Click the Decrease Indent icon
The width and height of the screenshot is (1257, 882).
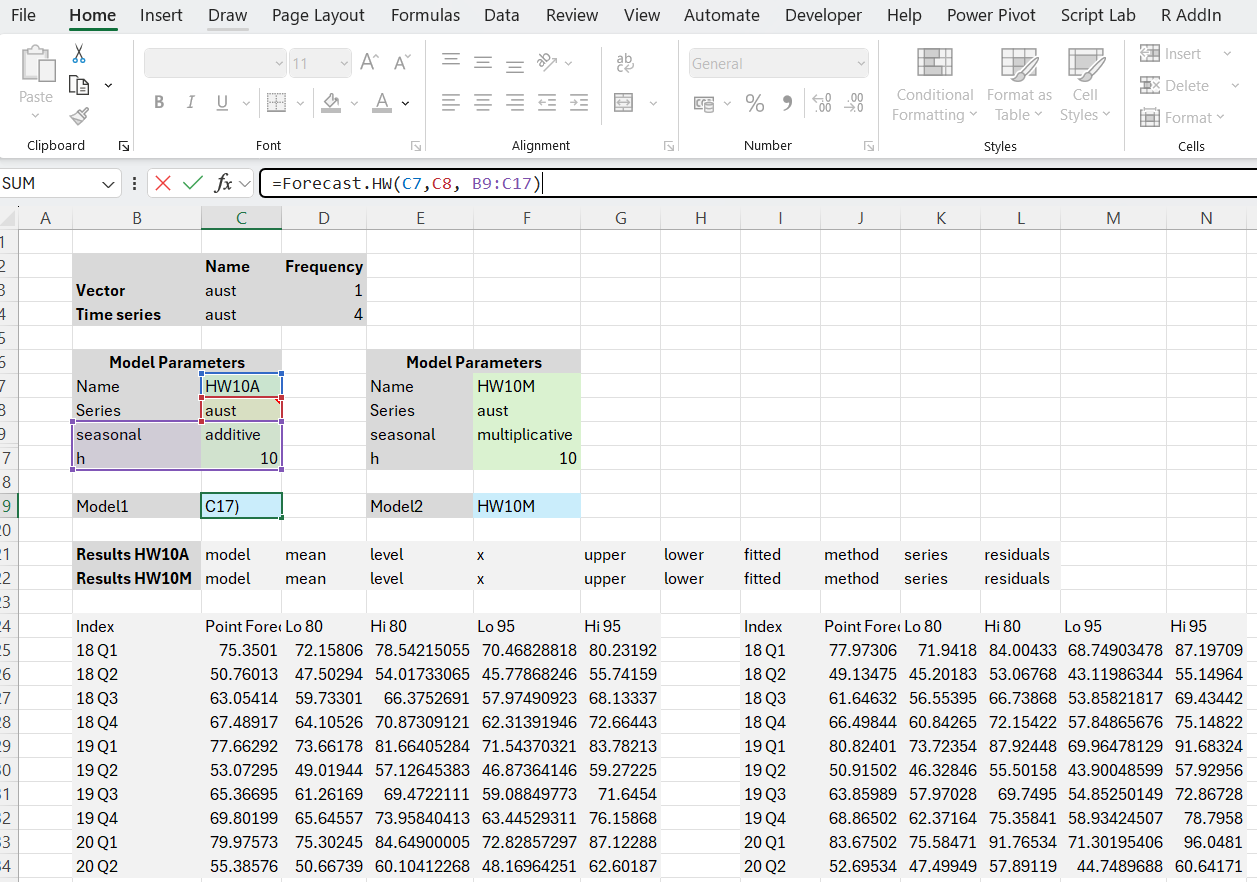pos(547,103)
